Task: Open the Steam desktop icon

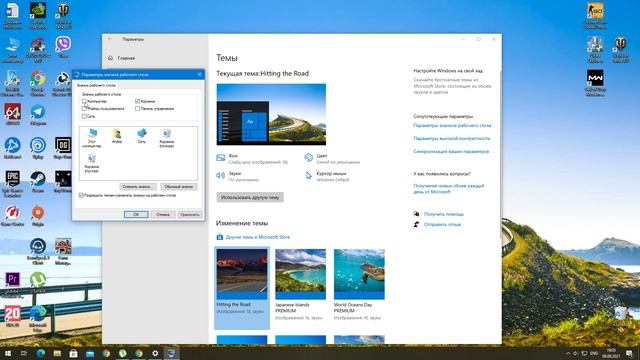Action: [x=38, y=182]
